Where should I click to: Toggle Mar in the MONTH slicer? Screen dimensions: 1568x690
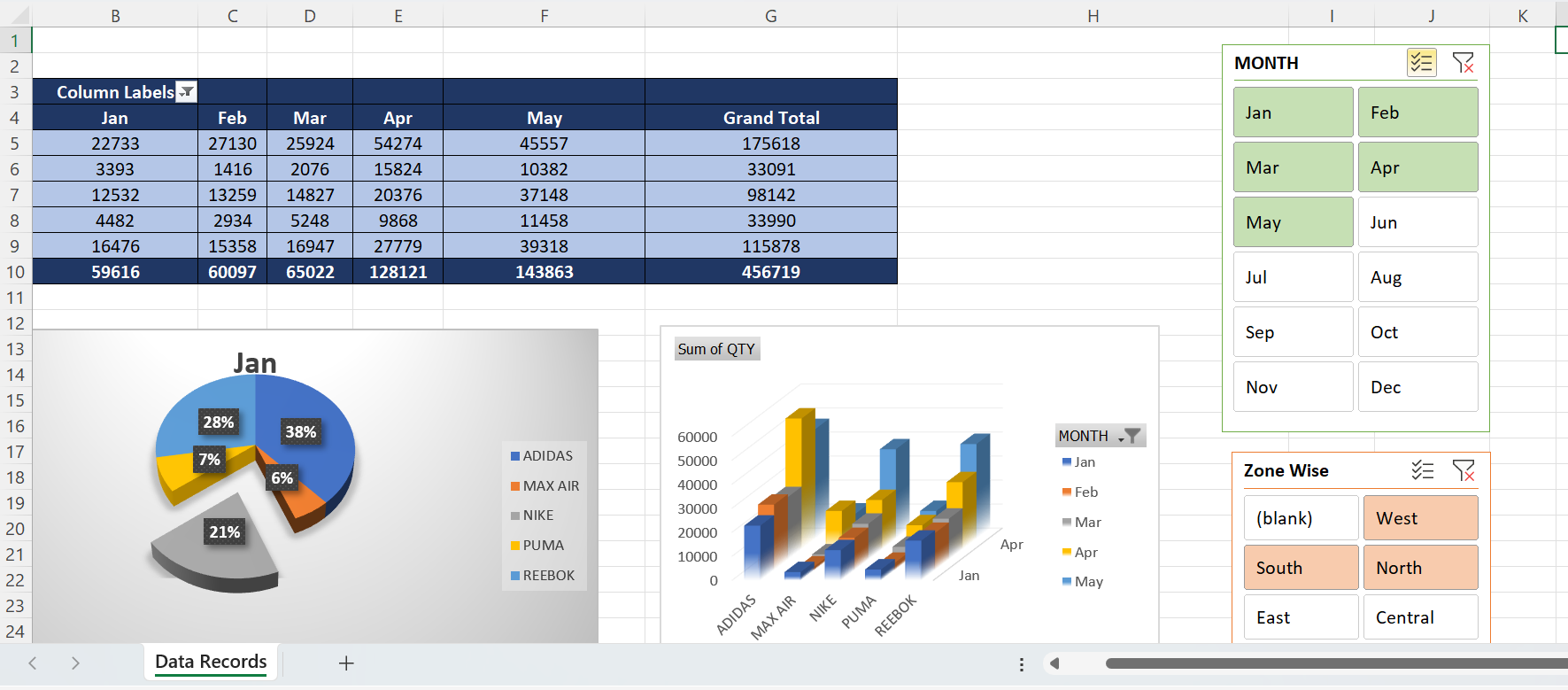pos(1294,167)
